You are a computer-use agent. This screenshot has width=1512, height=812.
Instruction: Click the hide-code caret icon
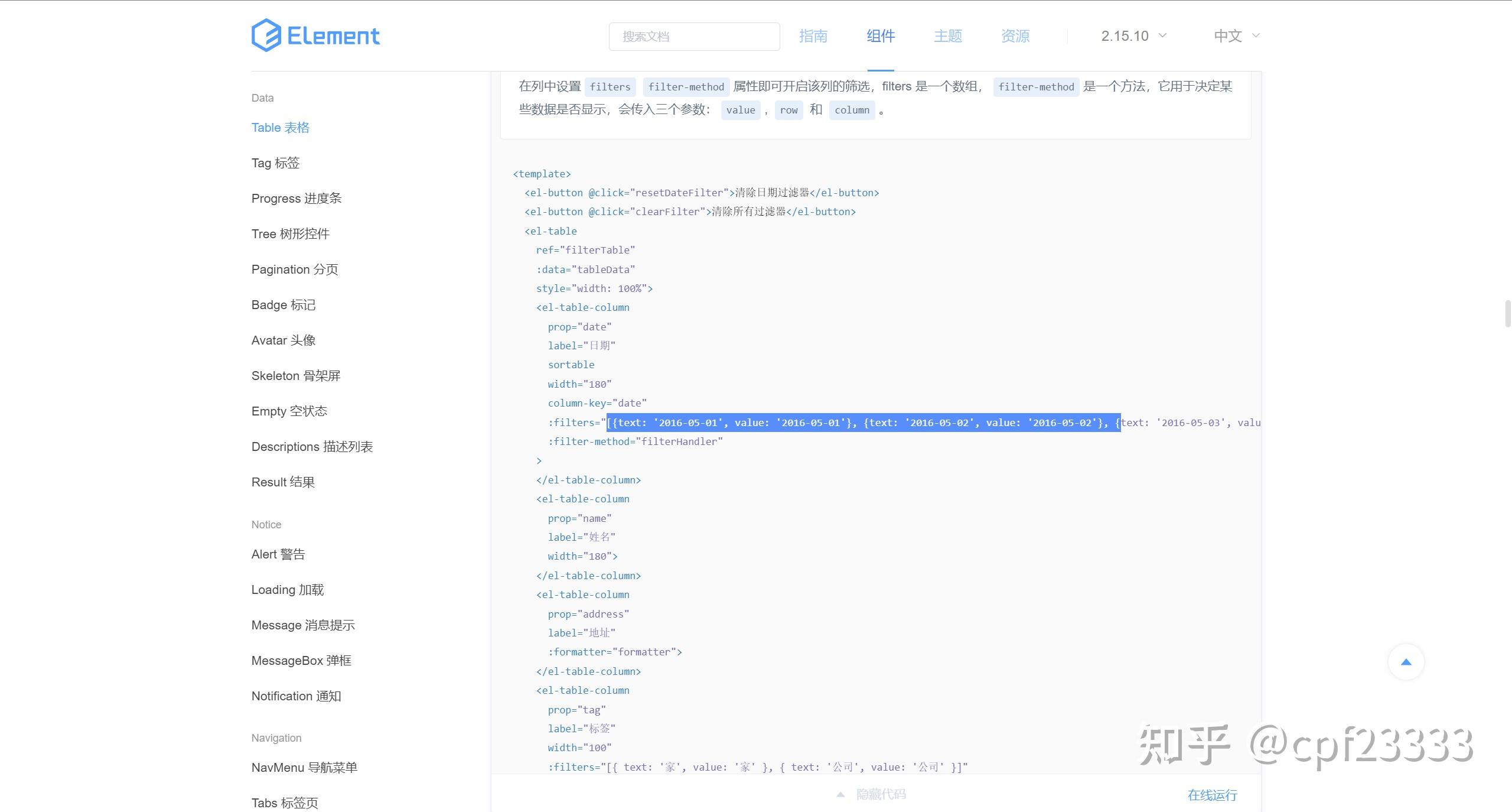[840, 795]
